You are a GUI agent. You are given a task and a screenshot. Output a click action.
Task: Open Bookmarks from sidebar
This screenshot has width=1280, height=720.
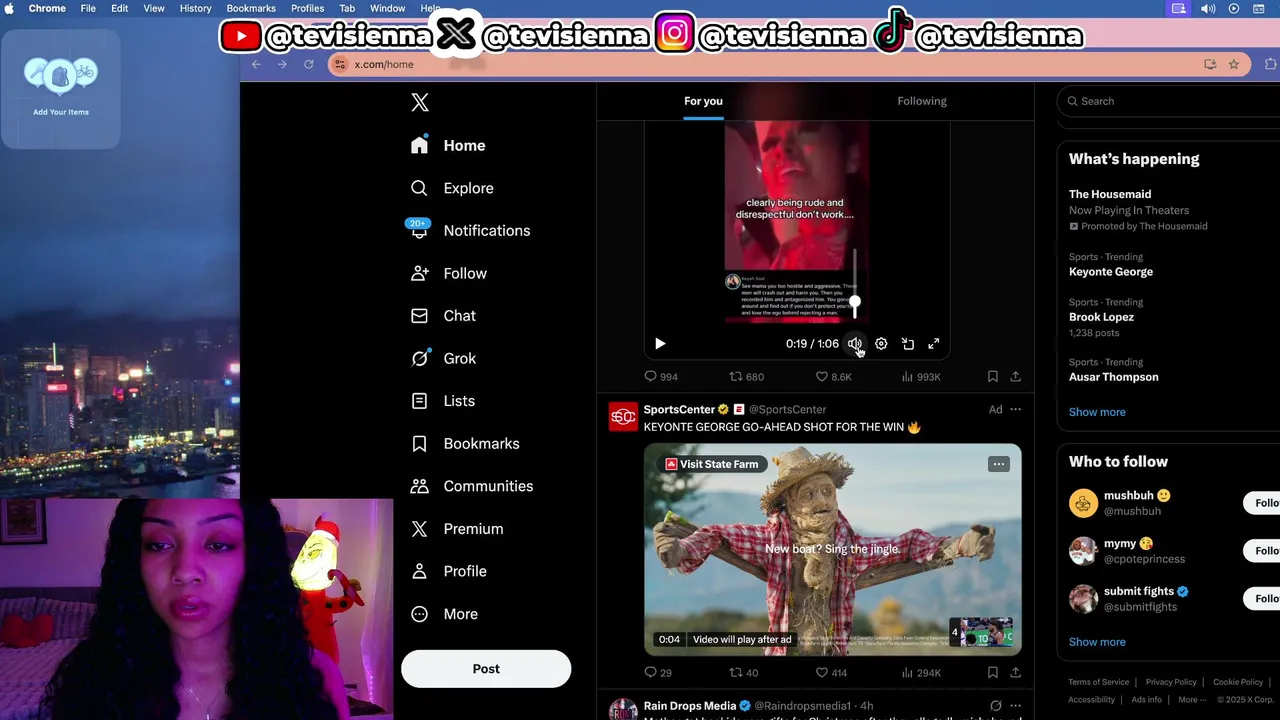465,443
